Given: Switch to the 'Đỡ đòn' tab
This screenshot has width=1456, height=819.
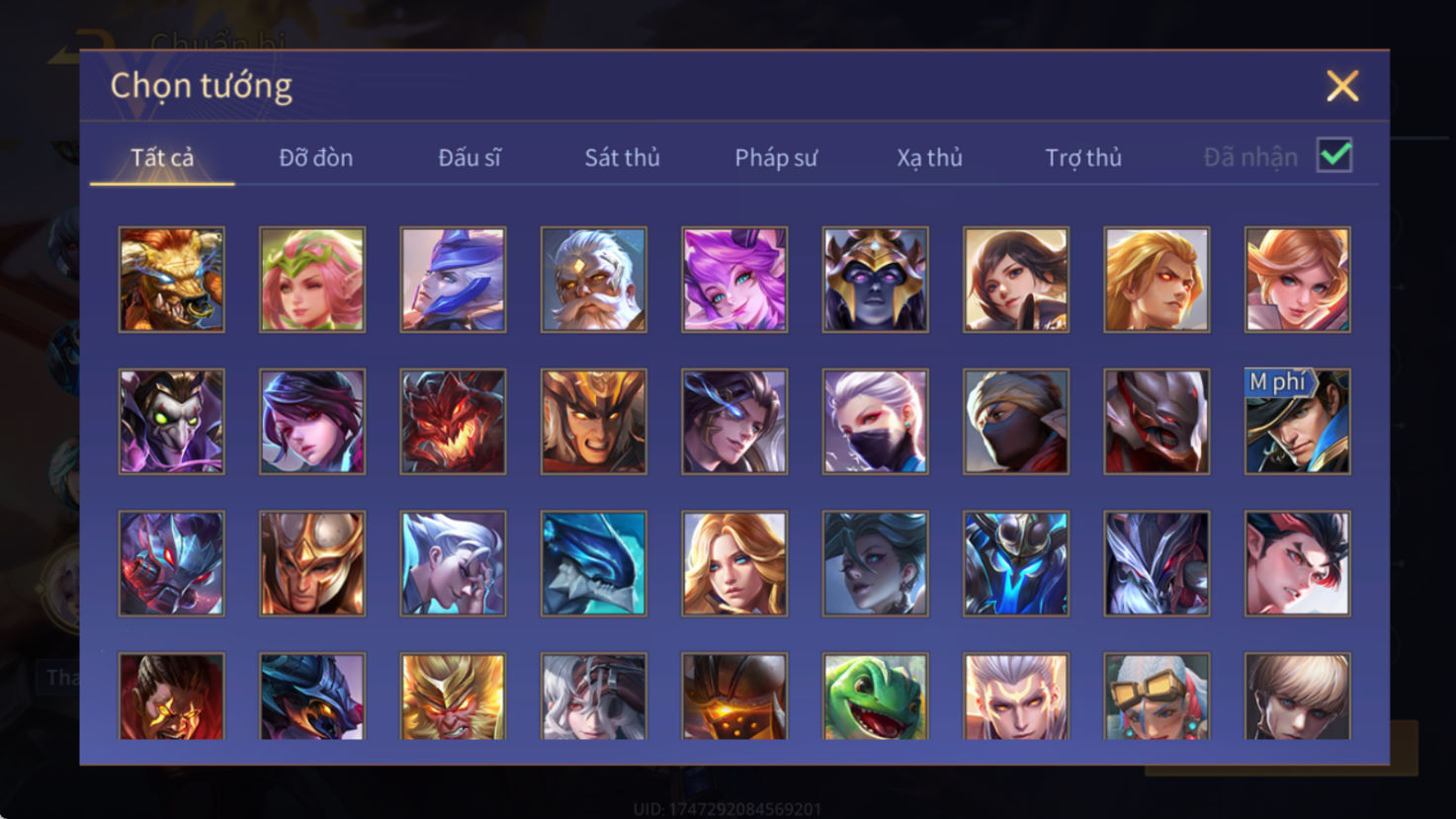Looking at the screenshot, I should coord(315,158).
